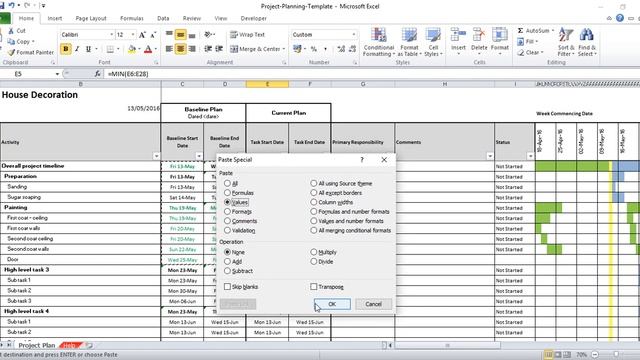Open the Project Plan sheet tab

coord(37,345)
